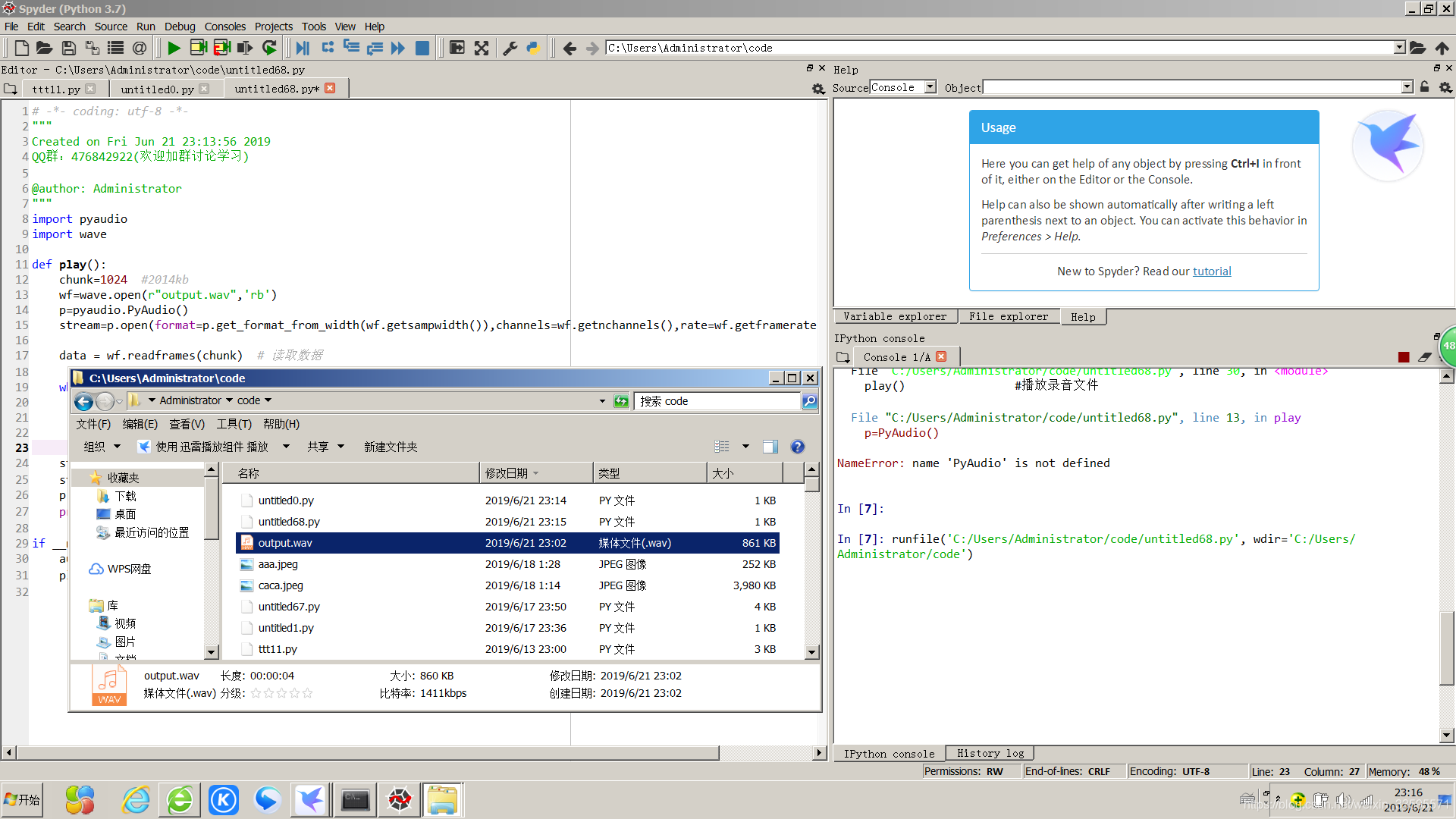Expand the view mode dropdown arrow
This screenshot has width=1456, height=819.
[745, 447]
